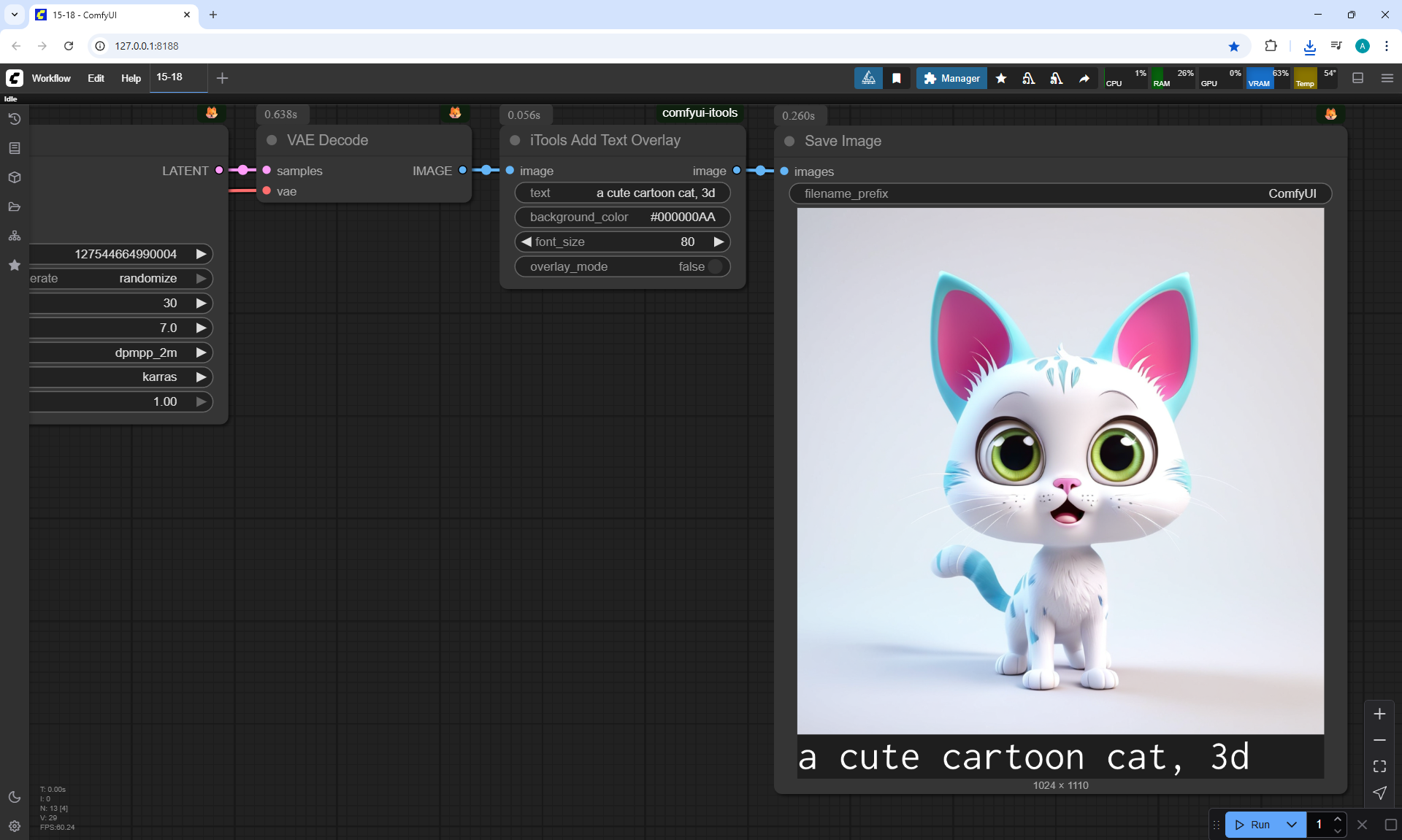Open the queue history sidebar icon
The height and width of the screenshot is (840, 1402).
(x=15, y=119)
